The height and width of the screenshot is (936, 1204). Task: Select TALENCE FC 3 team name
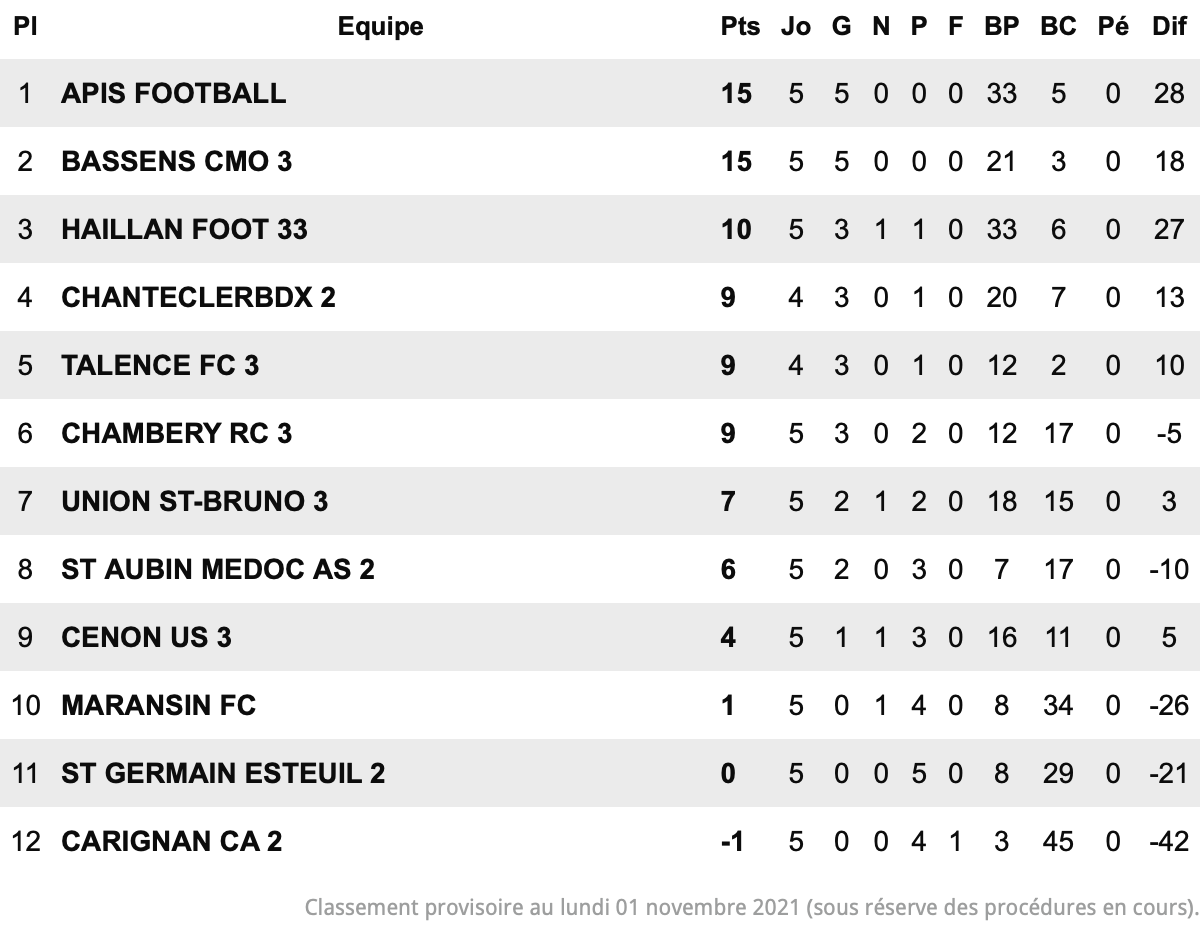(160, 365)
